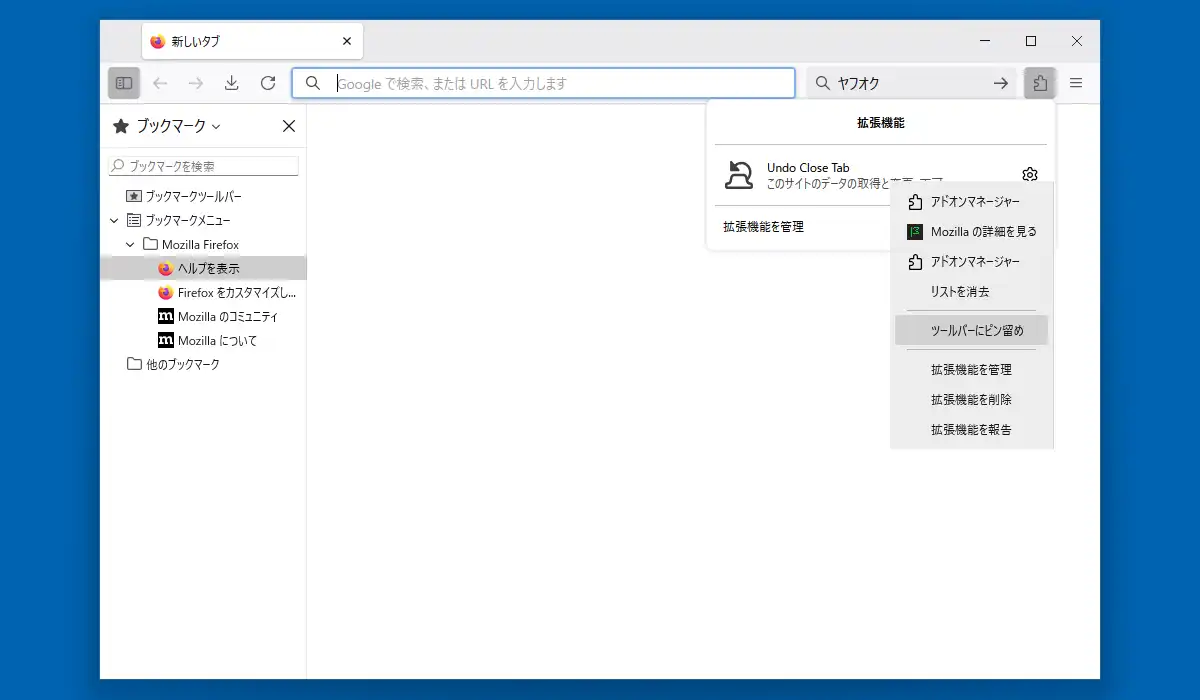Click the Undo Close Tab extension icon
1200x700 pixels.
(738, 175)
